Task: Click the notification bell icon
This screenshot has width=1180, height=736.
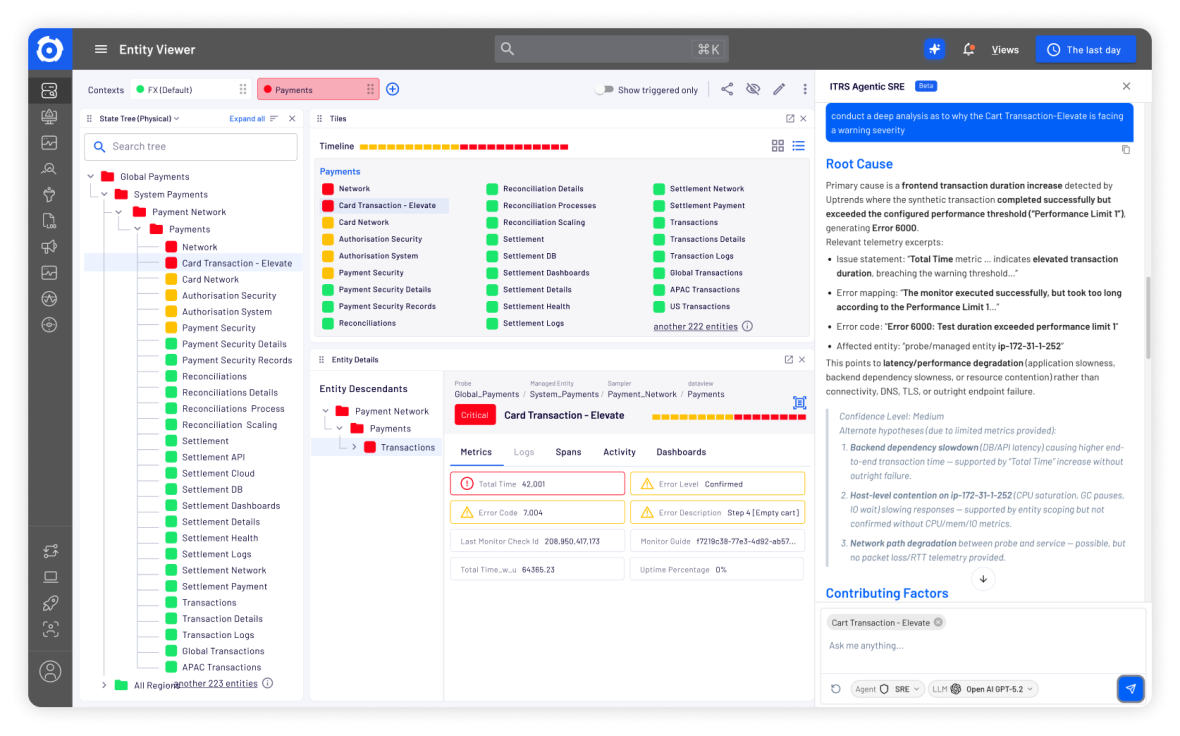Action: 968,48
